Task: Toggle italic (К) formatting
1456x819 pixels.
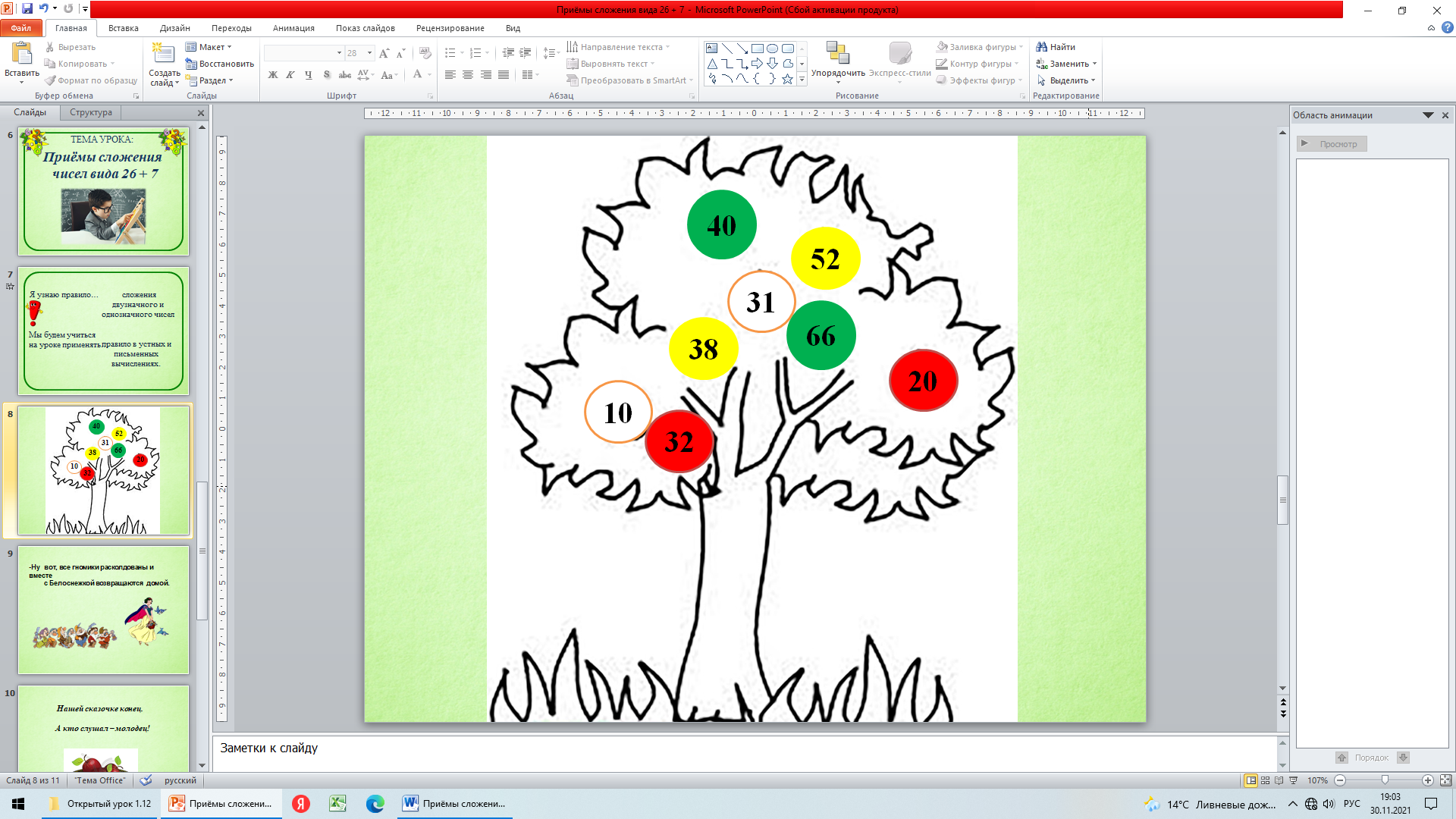Action: [290, 75]
